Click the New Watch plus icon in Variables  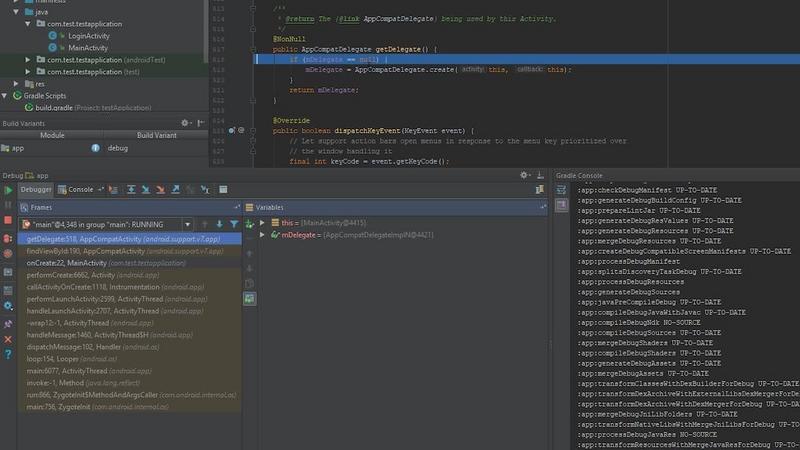point(249,223)
